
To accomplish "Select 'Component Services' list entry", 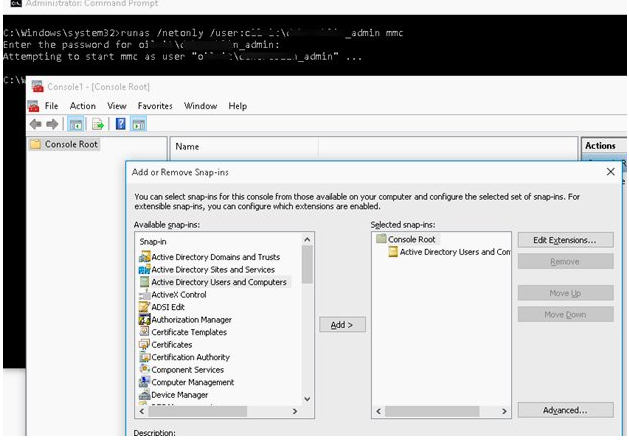I will click(188, 369).
